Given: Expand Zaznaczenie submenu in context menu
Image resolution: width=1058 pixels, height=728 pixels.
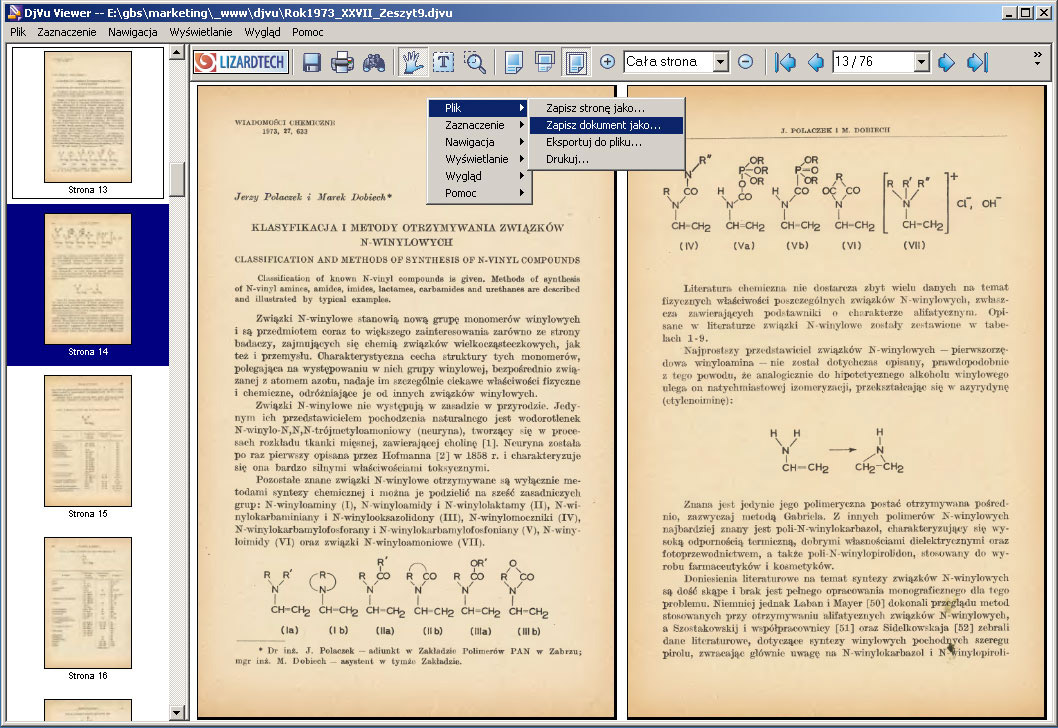Looking at the screenshot, I should [480, 125].
